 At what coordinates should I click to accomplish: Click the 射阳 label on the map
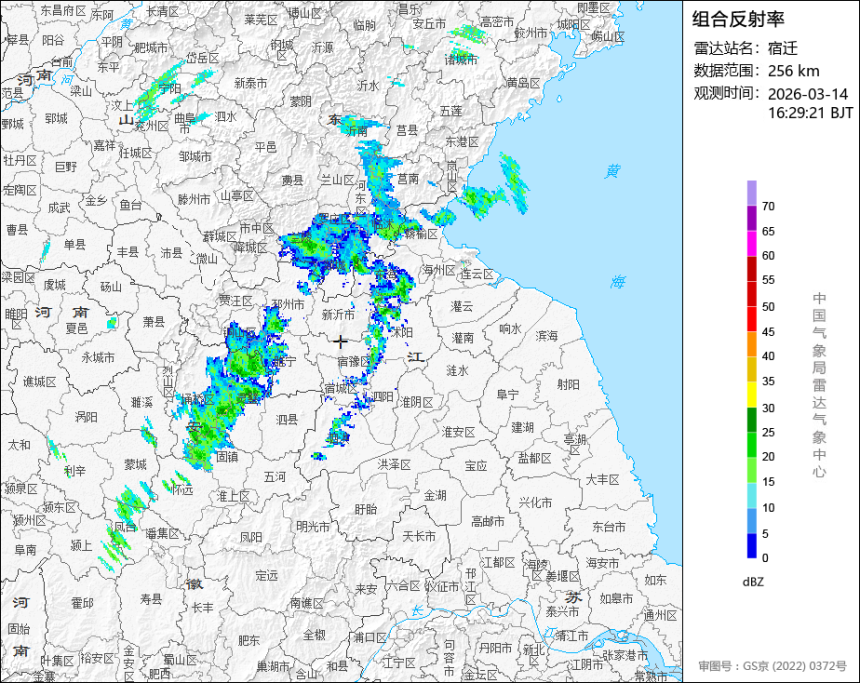click(x=568, y=384)
